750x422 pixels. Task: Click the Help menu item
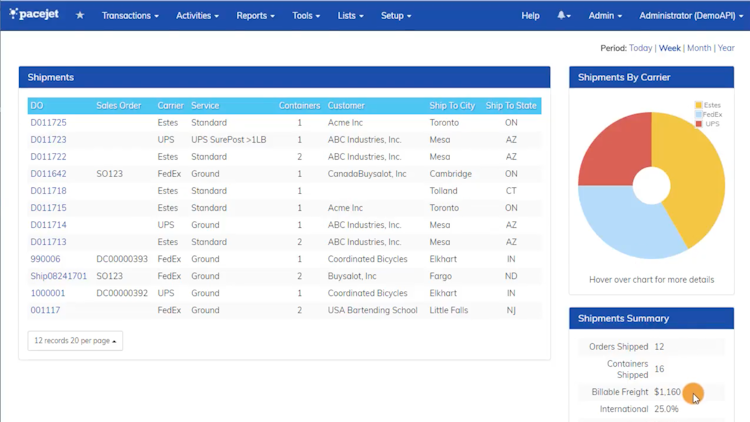coord(530,16)
